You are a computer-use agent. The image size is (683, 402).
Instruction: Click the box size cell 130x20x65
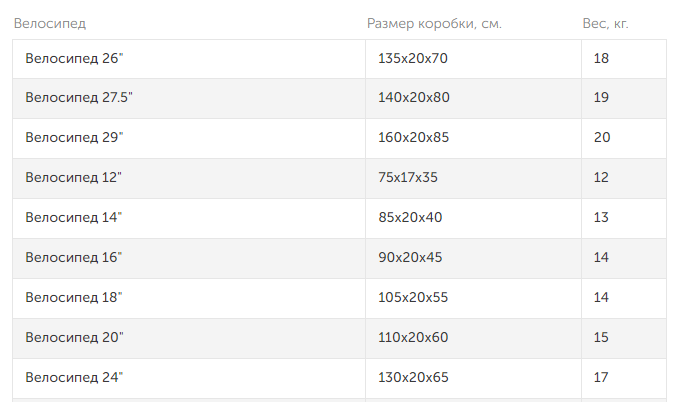[x=413, y=377]
